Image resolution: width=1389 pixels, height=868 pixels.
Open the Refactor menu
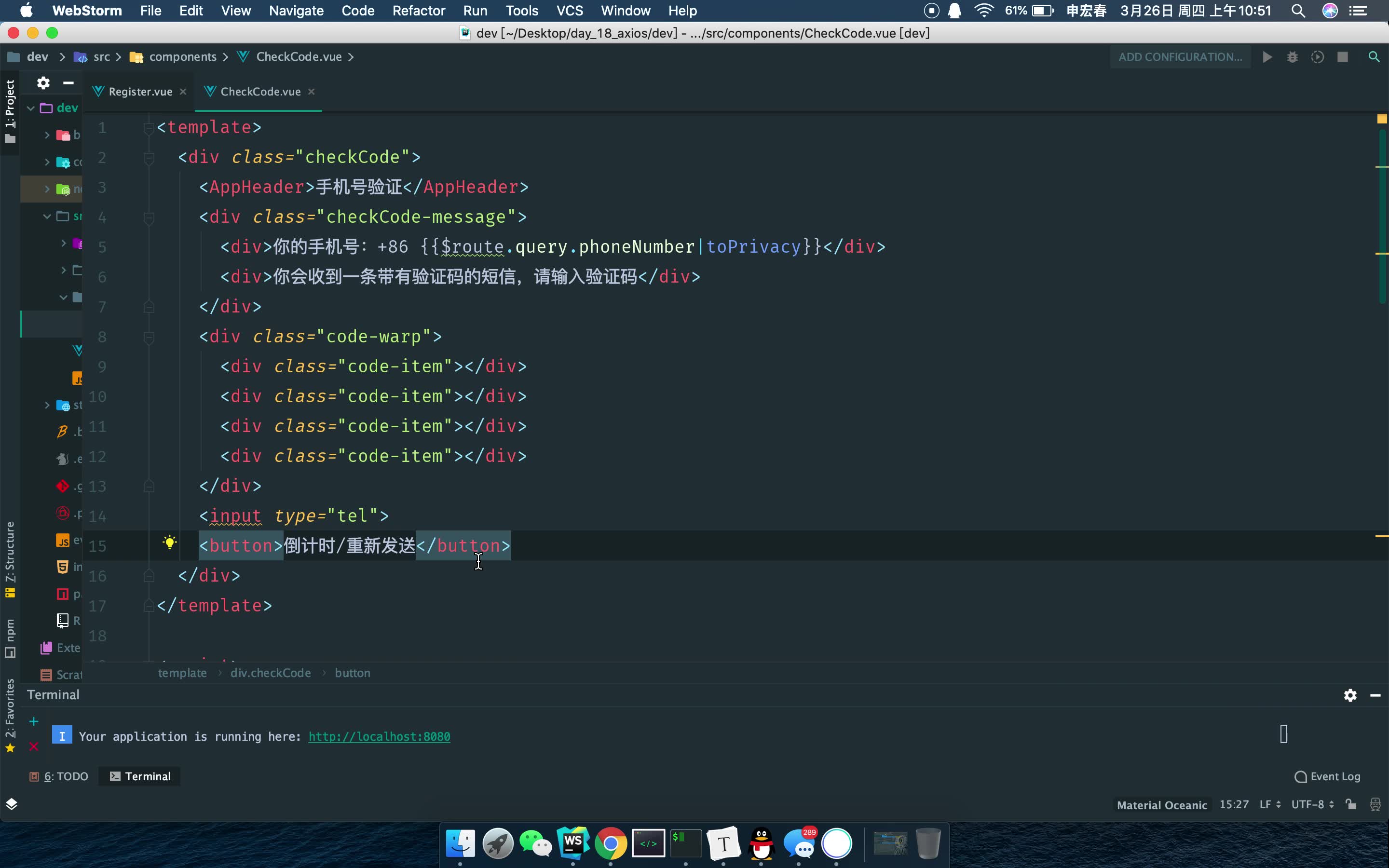[x=419, y=10]
